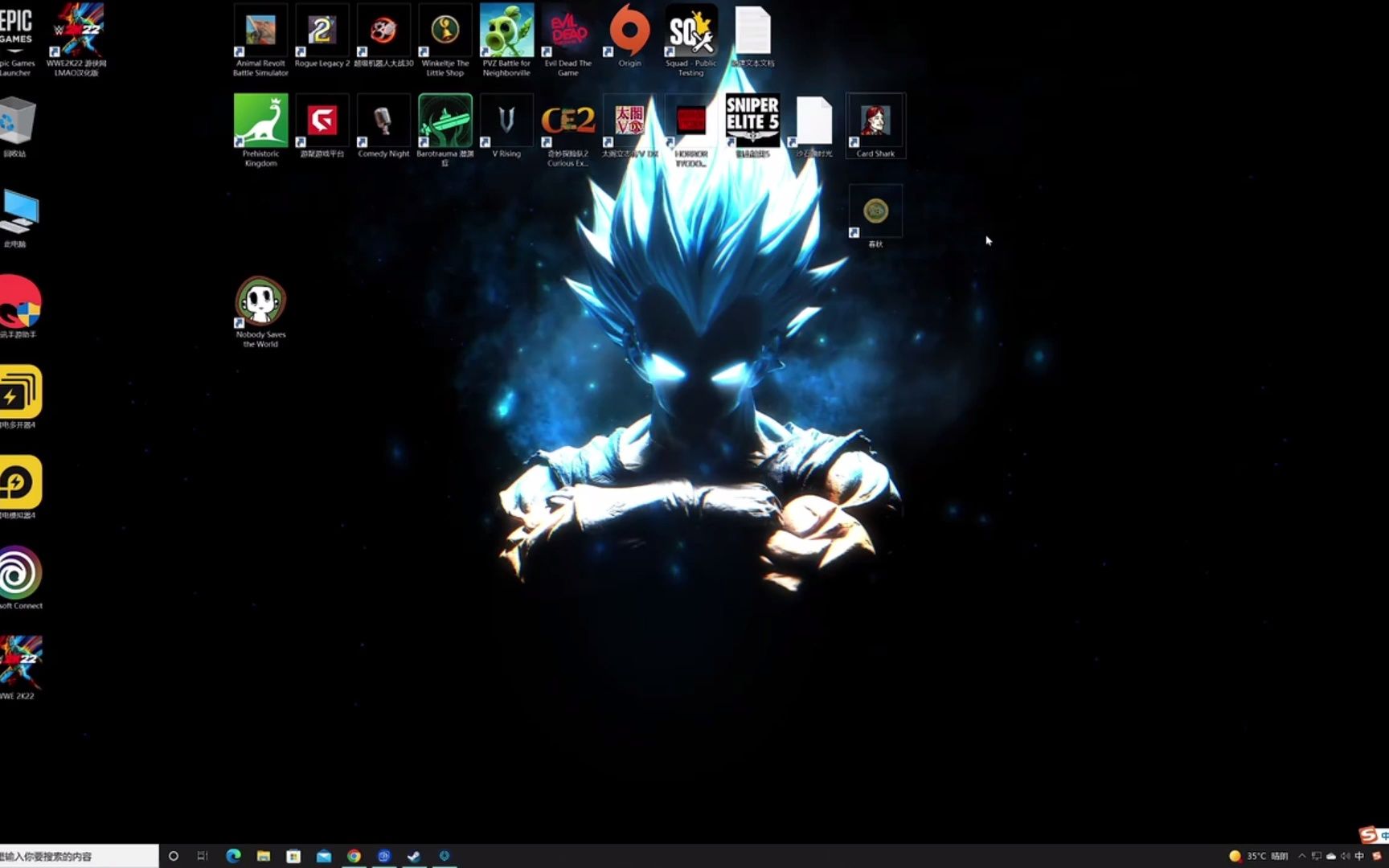Select gold coin icon below Card Shark
This screenshot has width=1389, height=868.
click(x=875, y=216)
